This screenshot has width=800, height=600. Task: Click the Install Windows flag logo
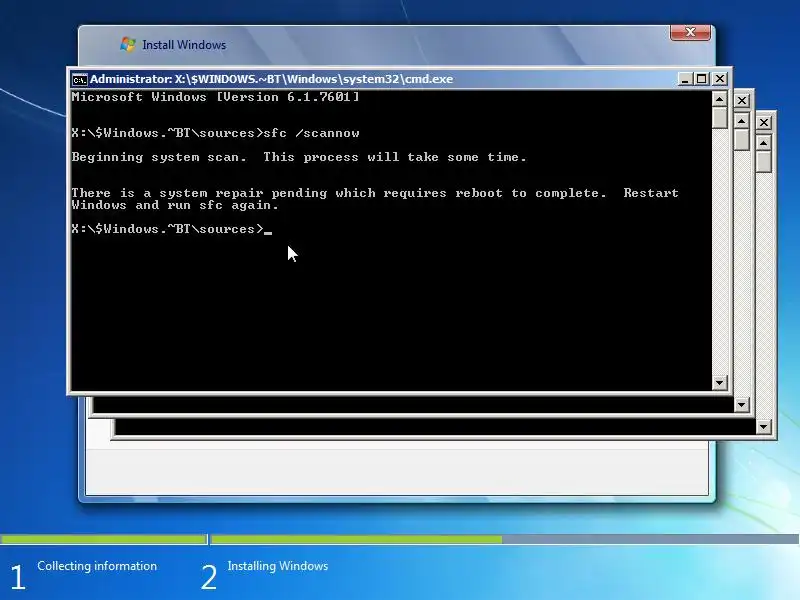coord(128,44)
